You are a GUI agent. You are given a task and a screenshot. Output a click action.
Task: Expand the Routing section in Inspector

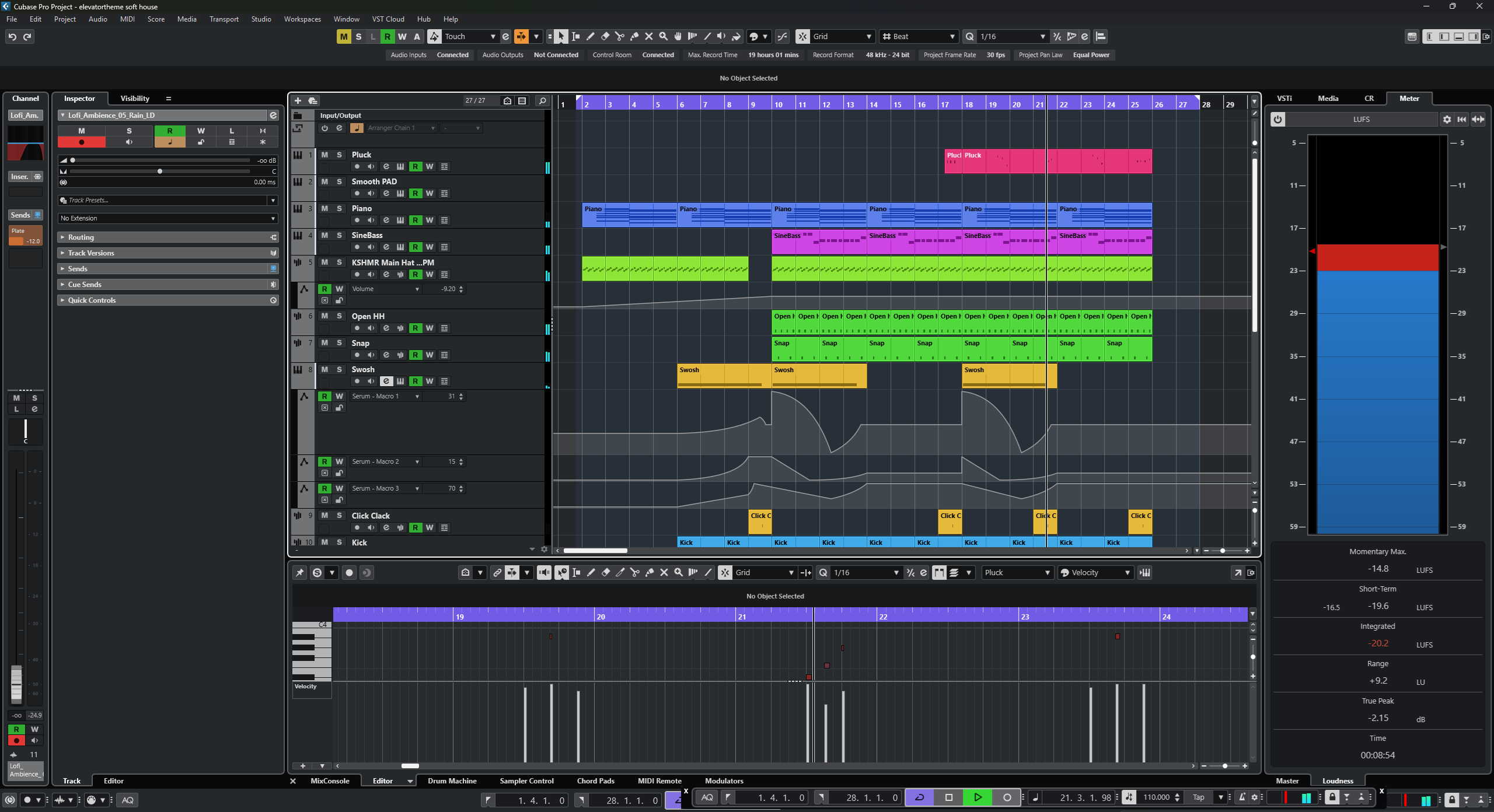pyautogui.click(x=81, y=237)
